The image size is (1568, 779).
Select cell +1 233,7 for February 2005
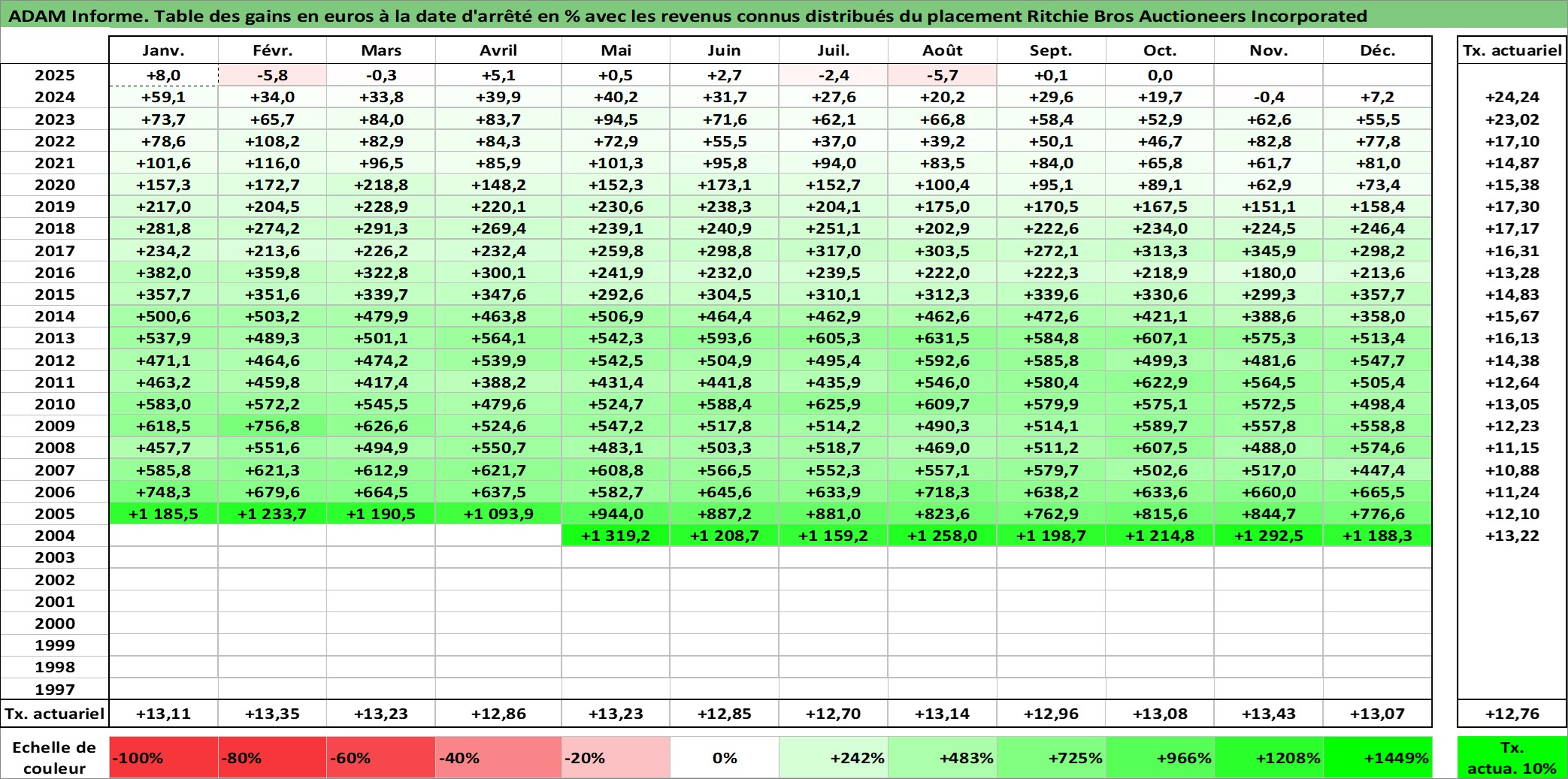[272, 514]
